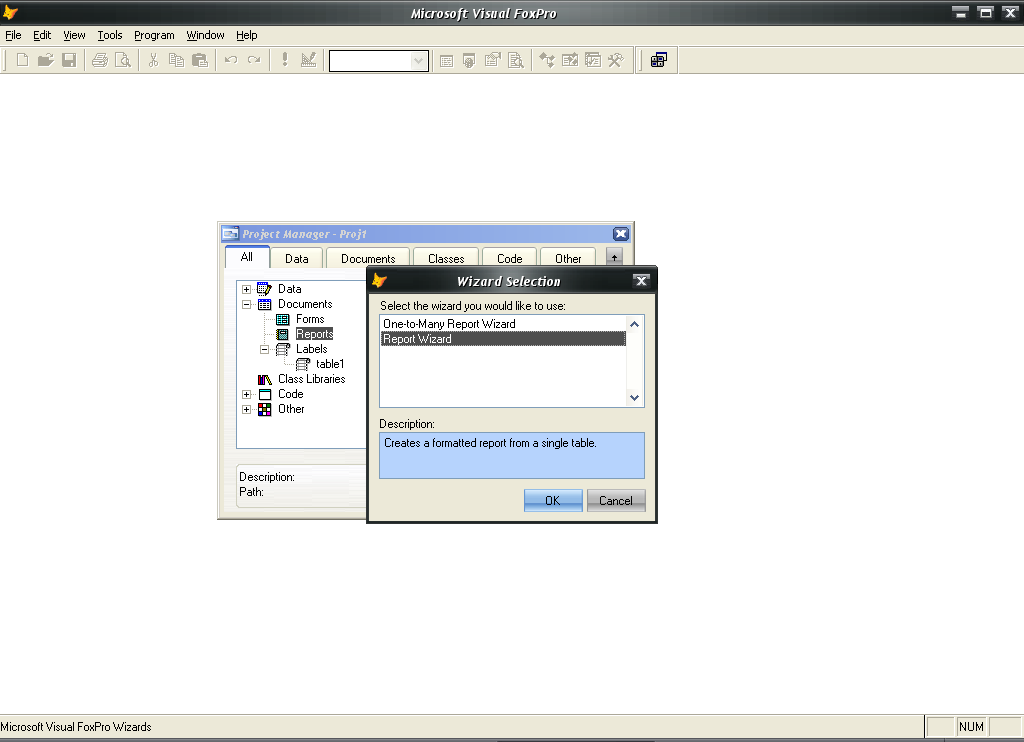Click Cancel in Wizard Selection dialog
This screenshot has height=742, width=1024.
click(x=616, y=500)
